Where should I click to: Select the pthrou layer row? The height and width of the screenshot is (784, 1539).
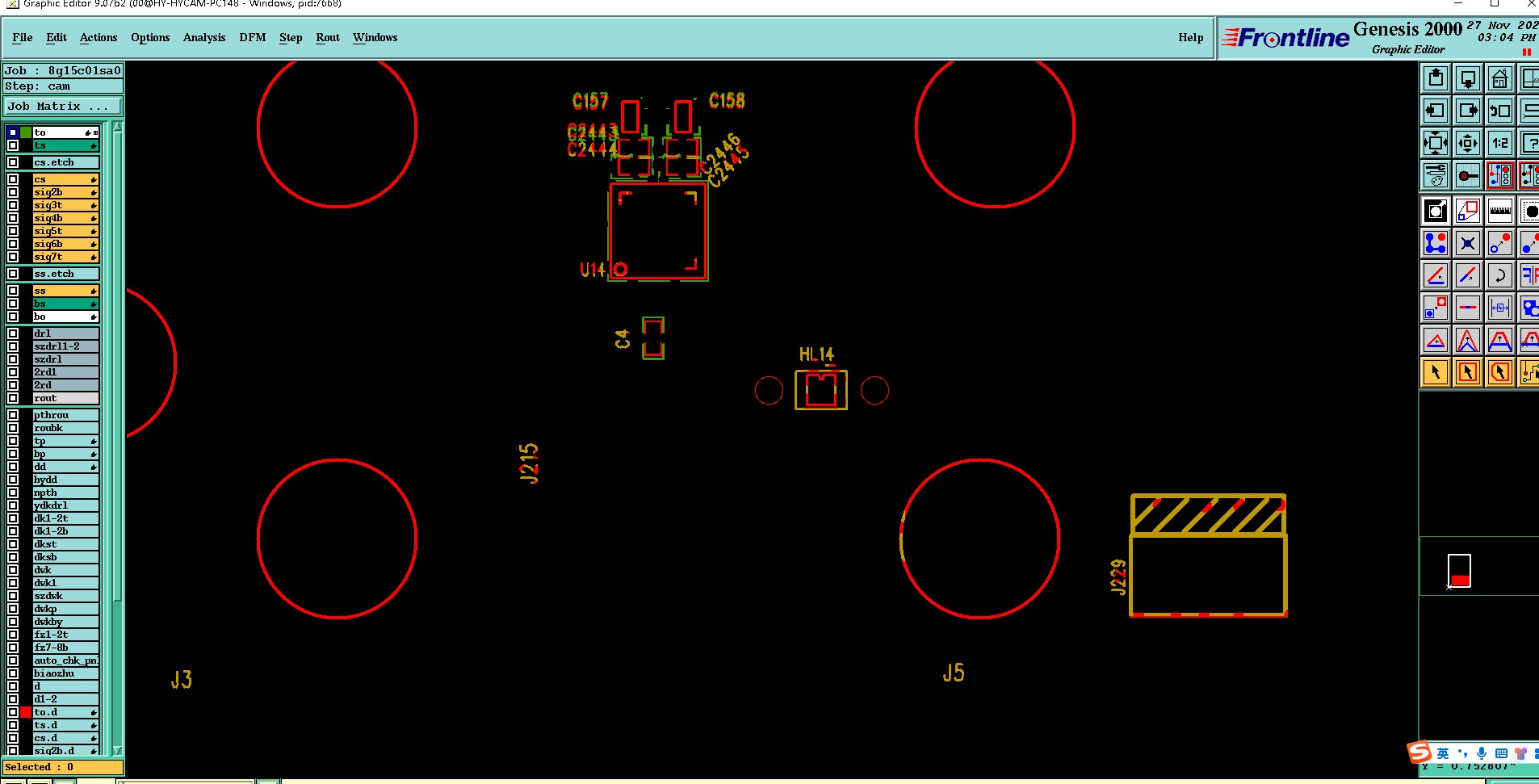point(65,415)
